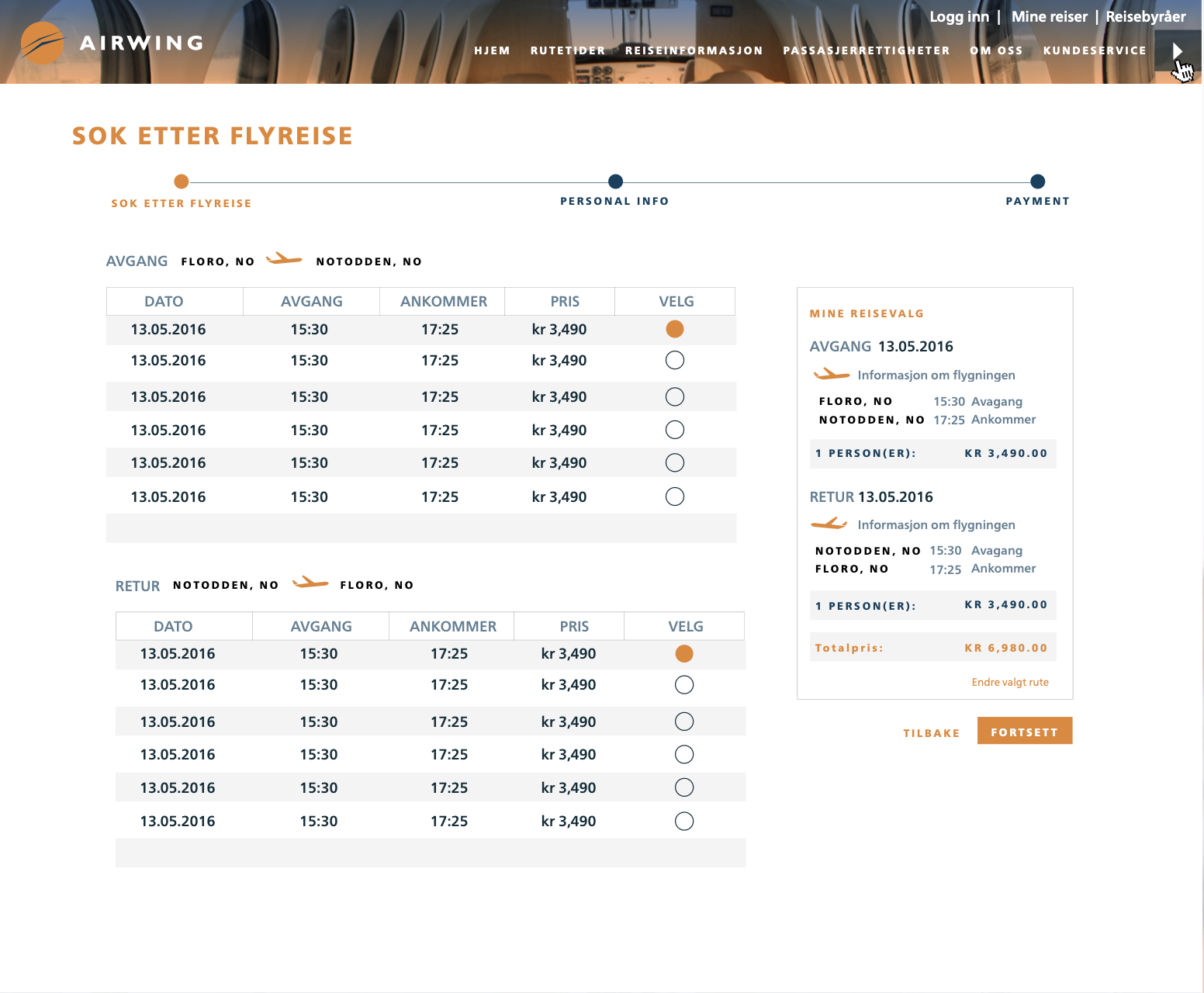Click the white arrow at the header's right end

(1177, 50)
